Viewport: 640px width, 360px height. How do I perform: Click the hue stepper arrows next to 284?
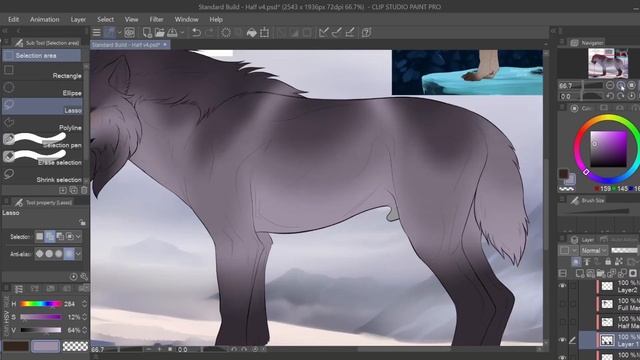tap(84, 304)
